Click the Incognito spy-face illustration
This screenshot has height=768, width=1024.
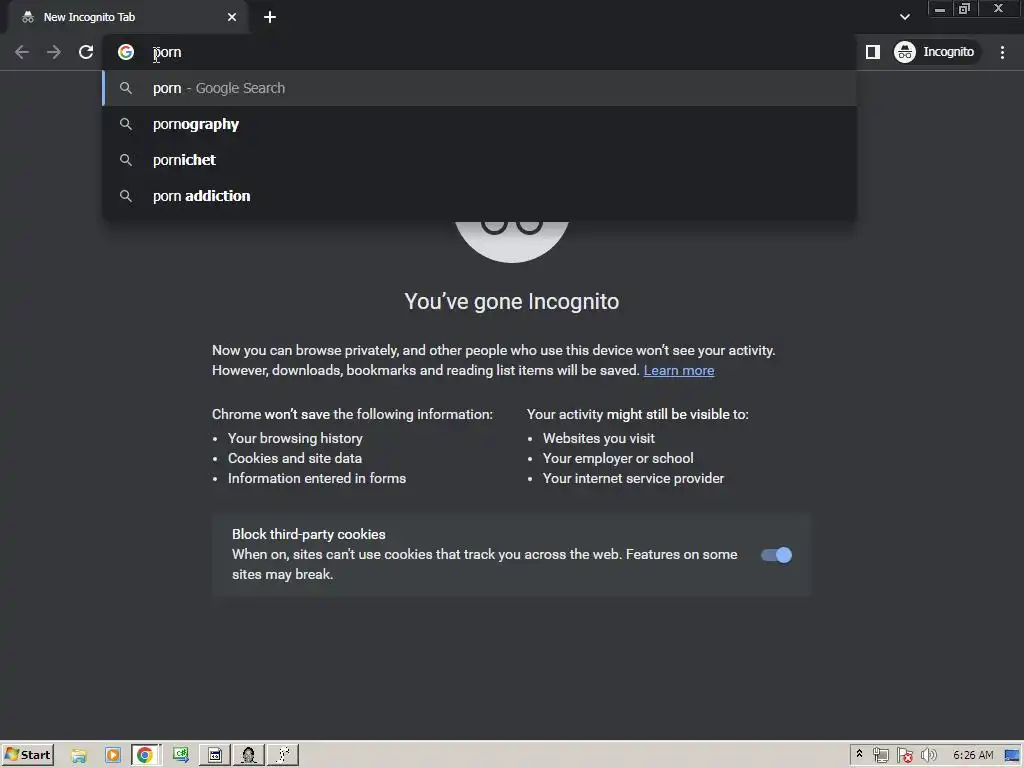[512, 240]
